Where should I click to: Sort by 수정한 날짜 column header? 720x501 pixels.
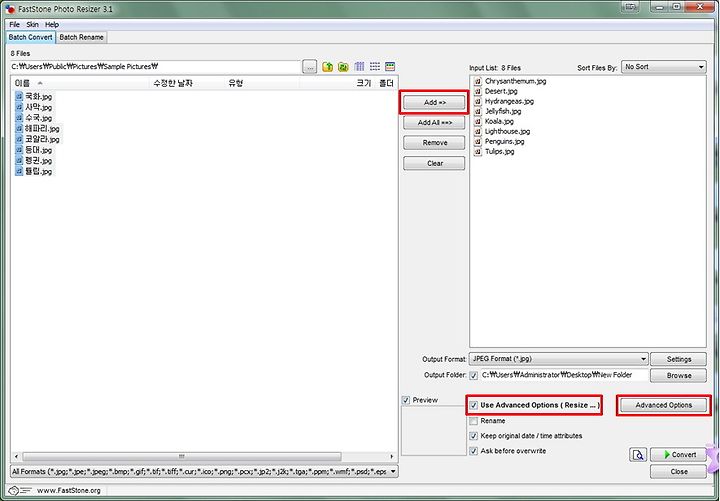pos(187,83)
